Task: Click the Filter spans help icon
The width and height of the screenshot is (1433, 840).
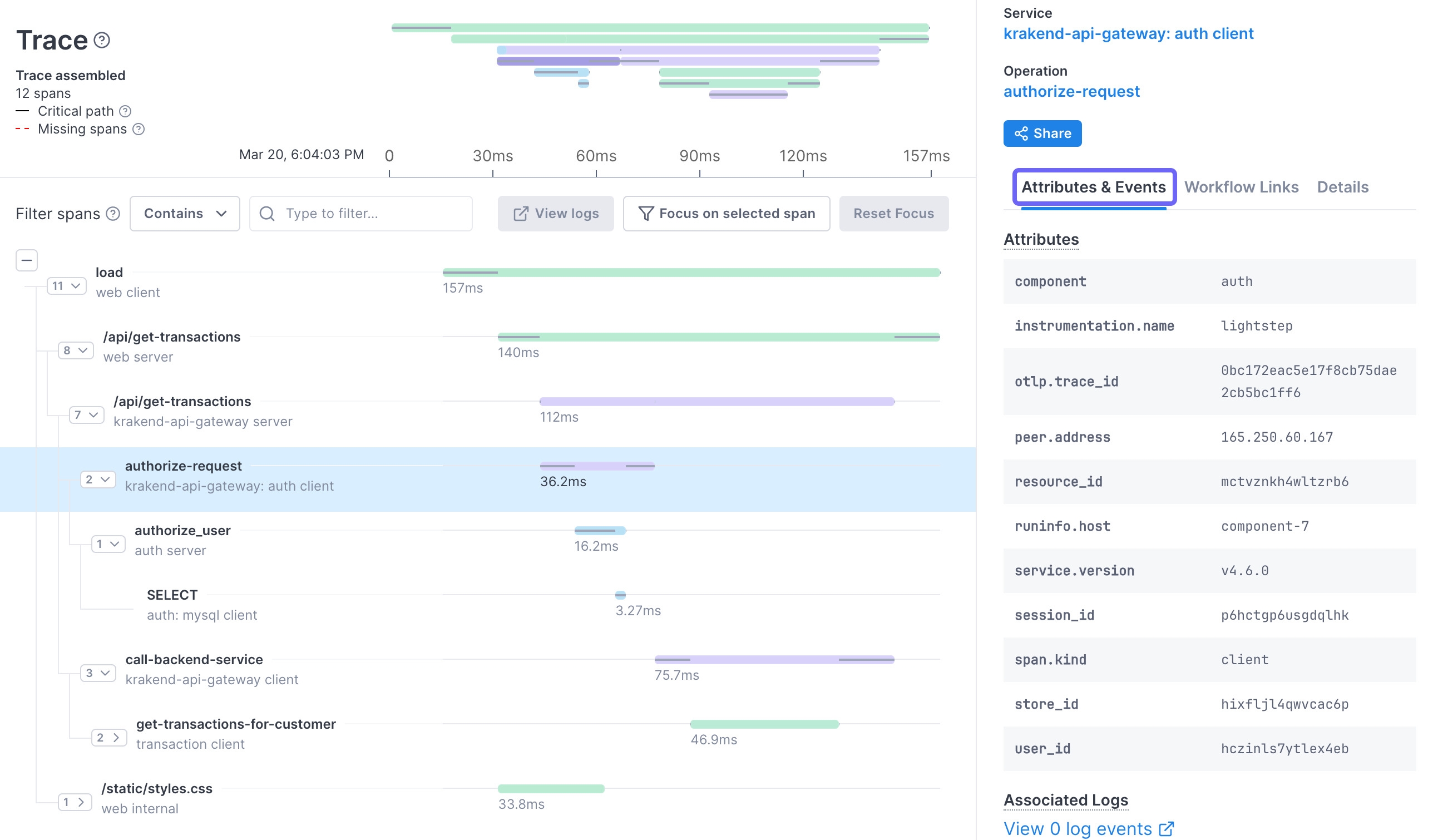Action: pos(112,213)
